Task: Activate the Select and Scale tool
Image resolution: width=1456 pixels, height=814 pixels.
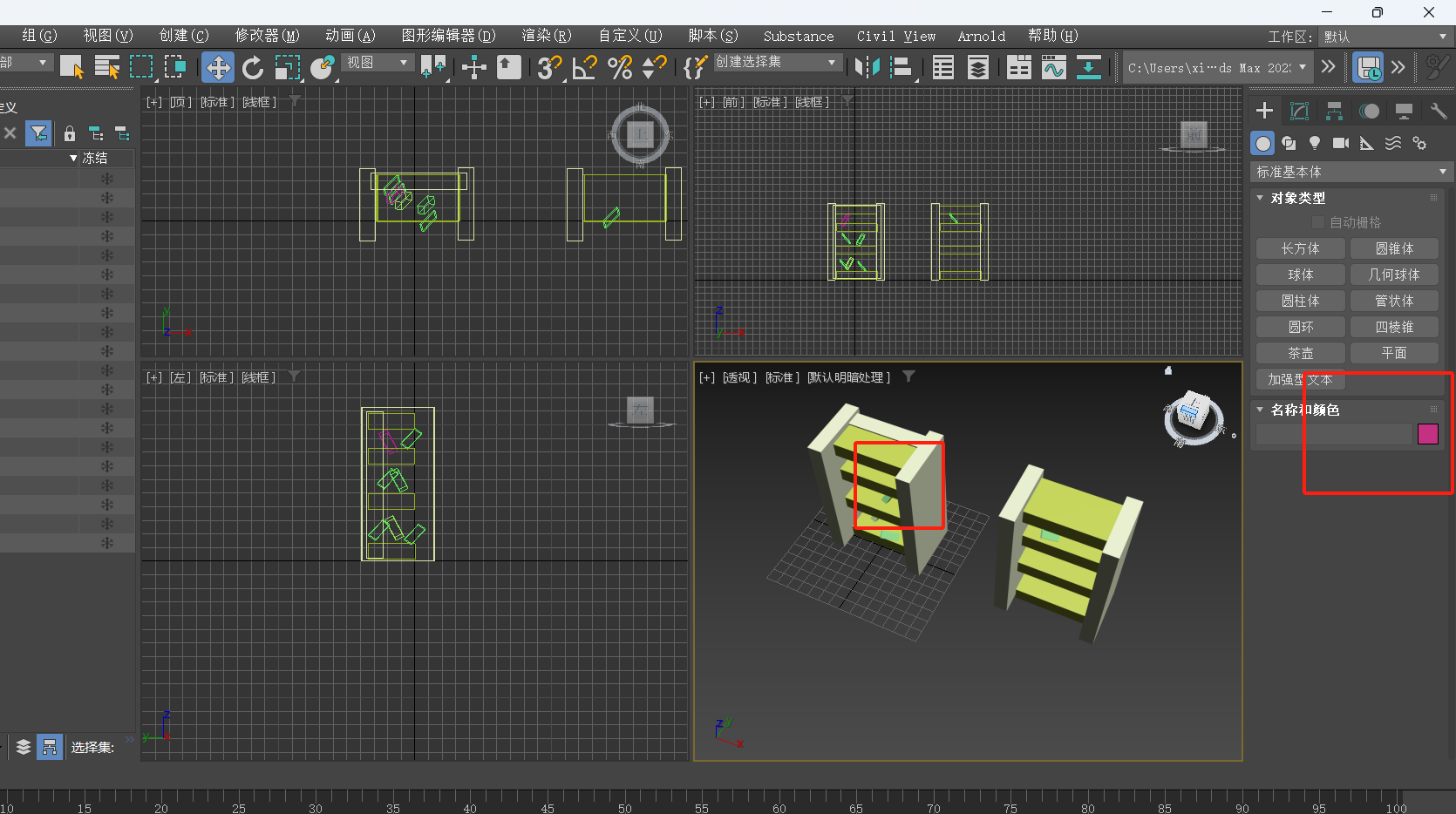Action: click(x=287, y=67)
